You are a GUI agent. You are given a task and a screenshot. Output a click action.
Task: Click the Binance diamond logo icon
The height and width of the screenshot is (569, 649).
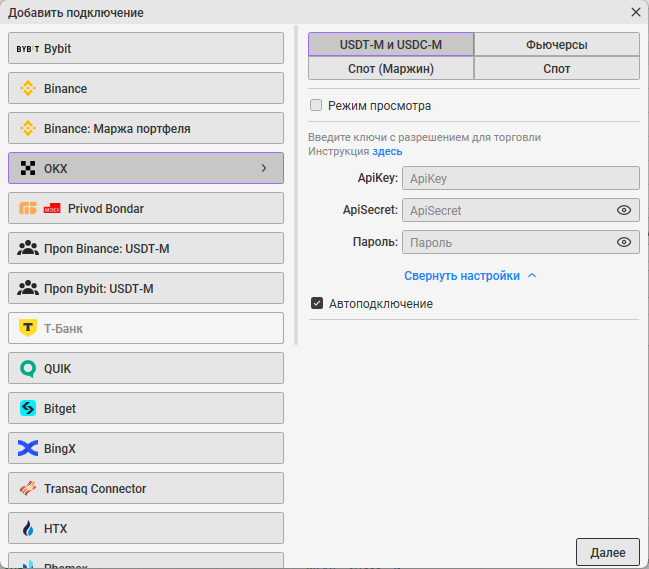[x=28, y=89]
